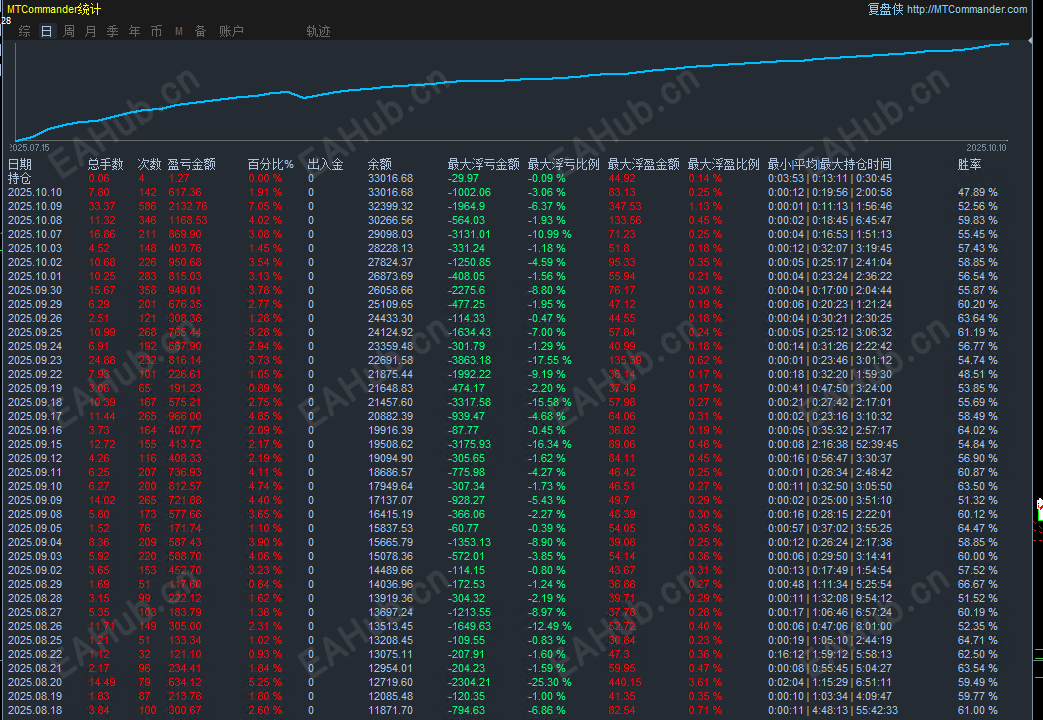Click balance value 11871.70
The width and height of the screenshot is (1043, 720).
point(390,710)
